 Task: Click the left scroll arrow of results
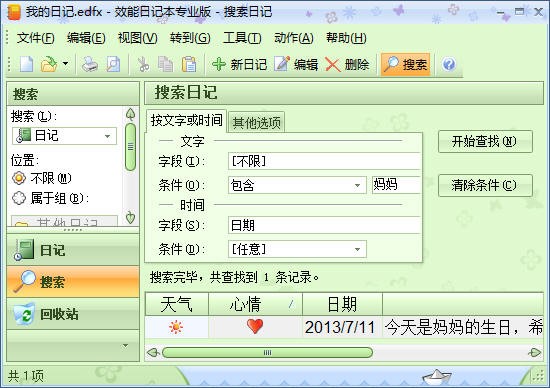coord(153,353)
